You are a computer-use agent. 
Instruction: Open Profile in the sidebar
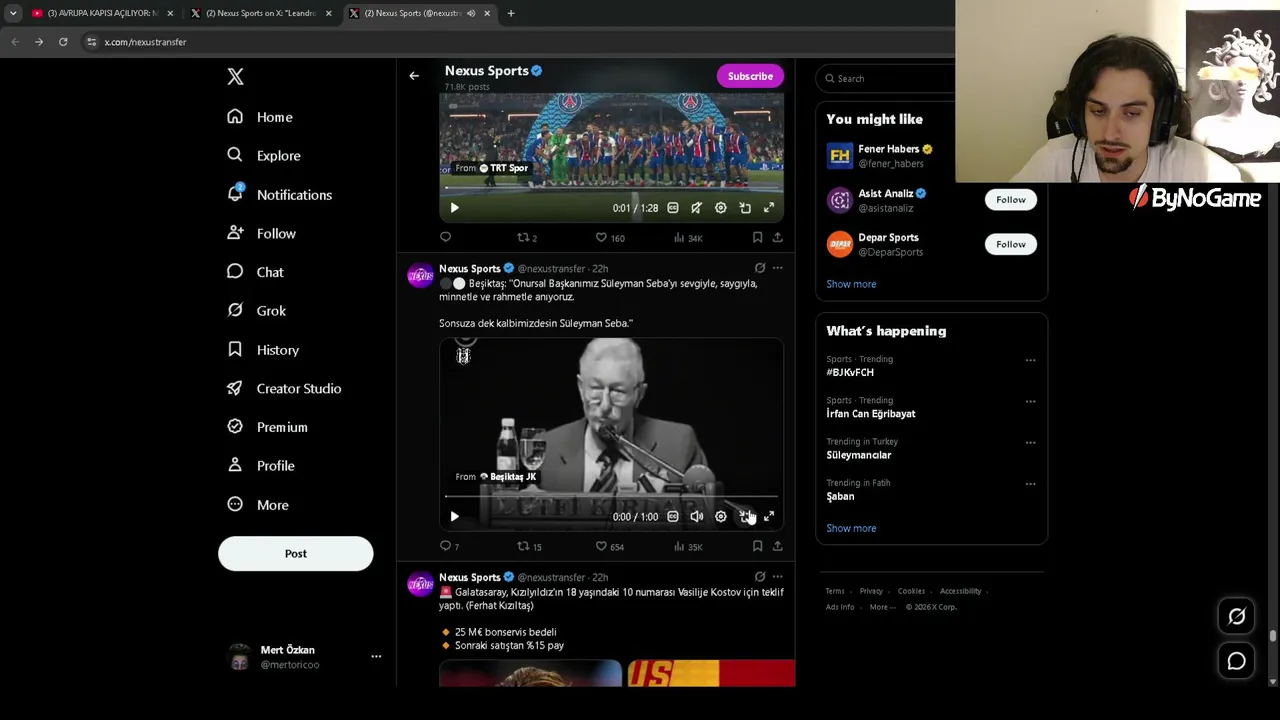pos(260,466)
